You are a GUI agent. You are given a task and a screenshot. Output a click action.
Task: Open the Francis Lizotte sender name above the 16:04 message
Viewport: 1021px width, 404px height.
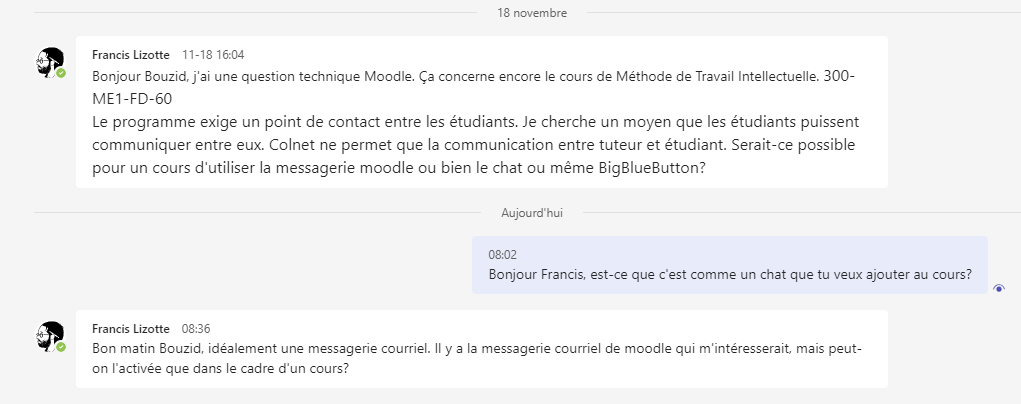click(x=131, y=55)
